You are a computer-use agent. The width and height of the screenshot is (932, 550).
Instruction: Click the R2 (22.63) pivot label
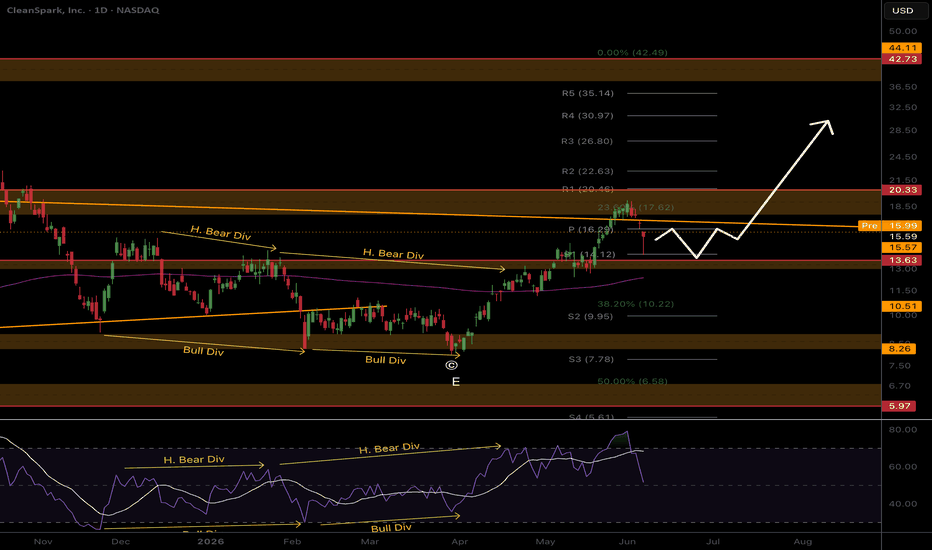click(587, 171)
